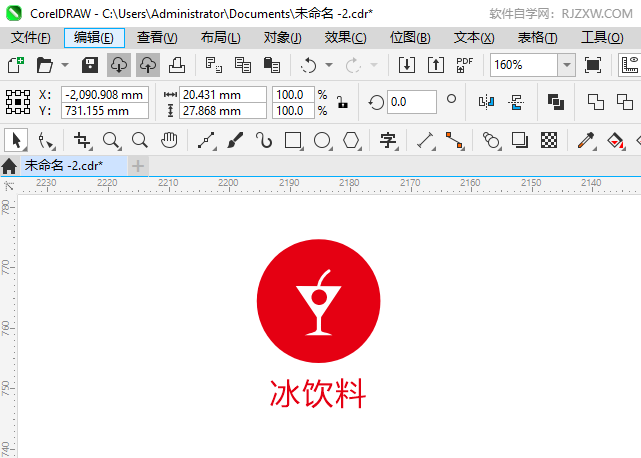
Task: Click the Cut icon
Action: click(x=213, y=65)
